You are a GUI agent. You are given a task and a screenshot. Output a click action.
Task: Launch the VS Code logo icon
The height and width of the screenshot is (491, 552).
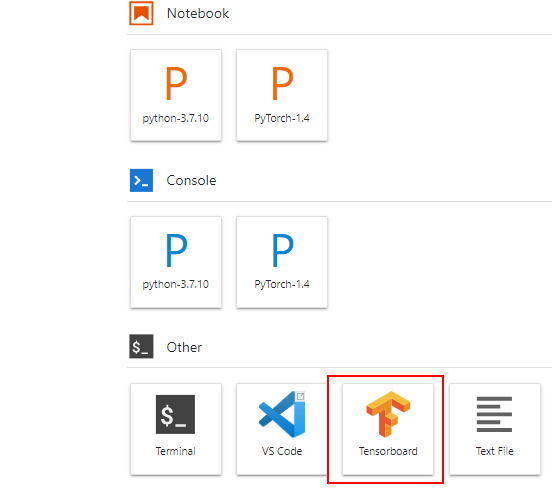[x=282, y=414]
